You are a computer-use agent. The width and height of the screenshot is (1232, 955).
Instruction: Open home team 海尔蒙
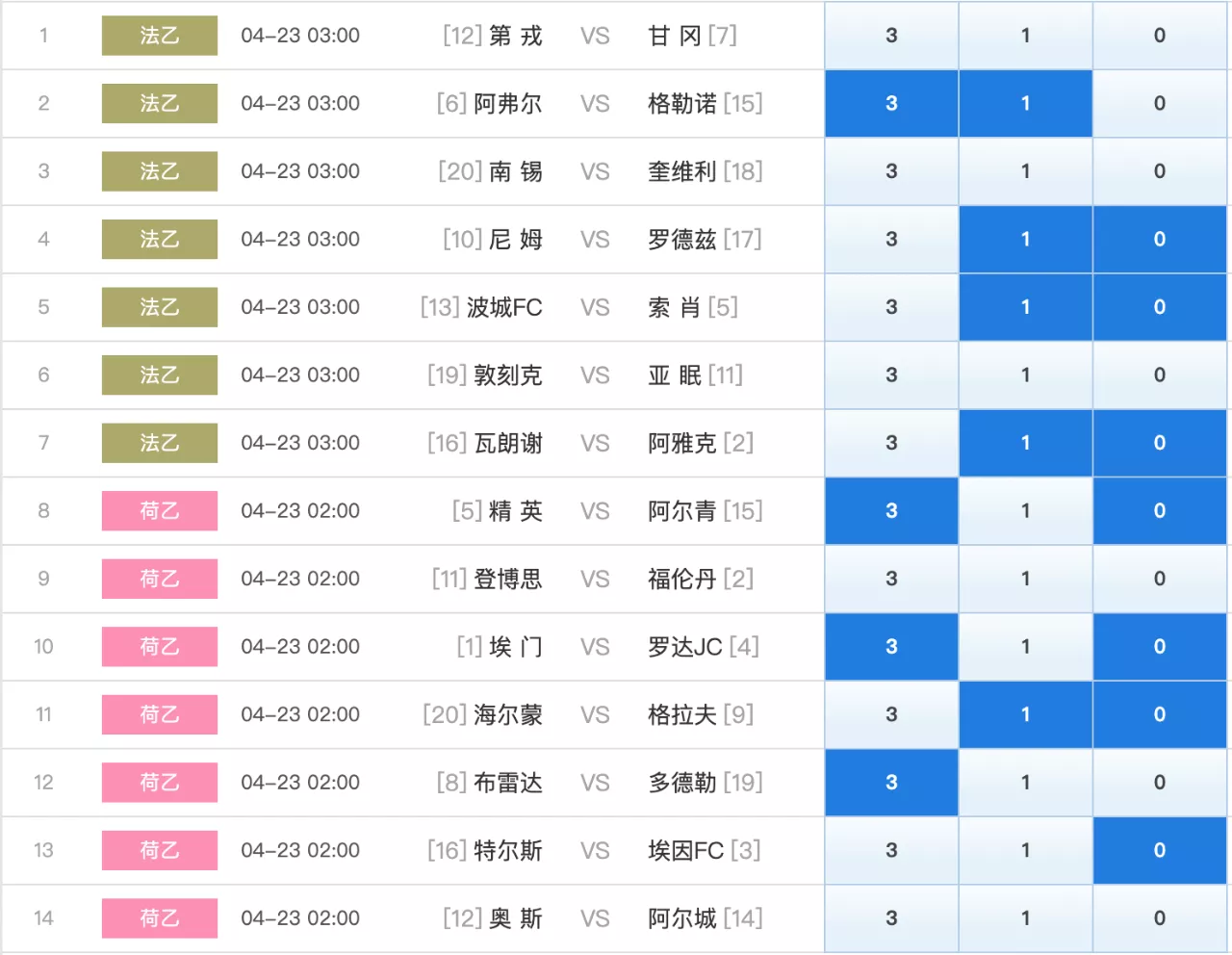[508, 714]
